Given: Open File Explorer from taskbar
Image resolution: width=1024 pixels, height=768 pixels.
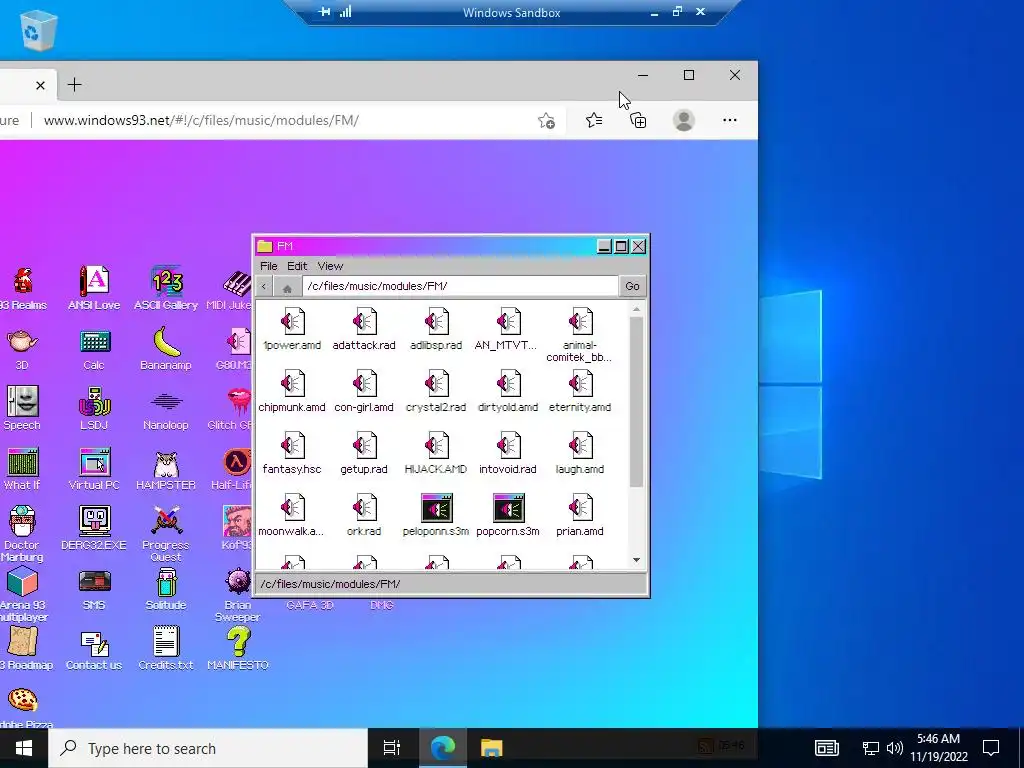Looking at the screenshot, I should tap(491, 748).
